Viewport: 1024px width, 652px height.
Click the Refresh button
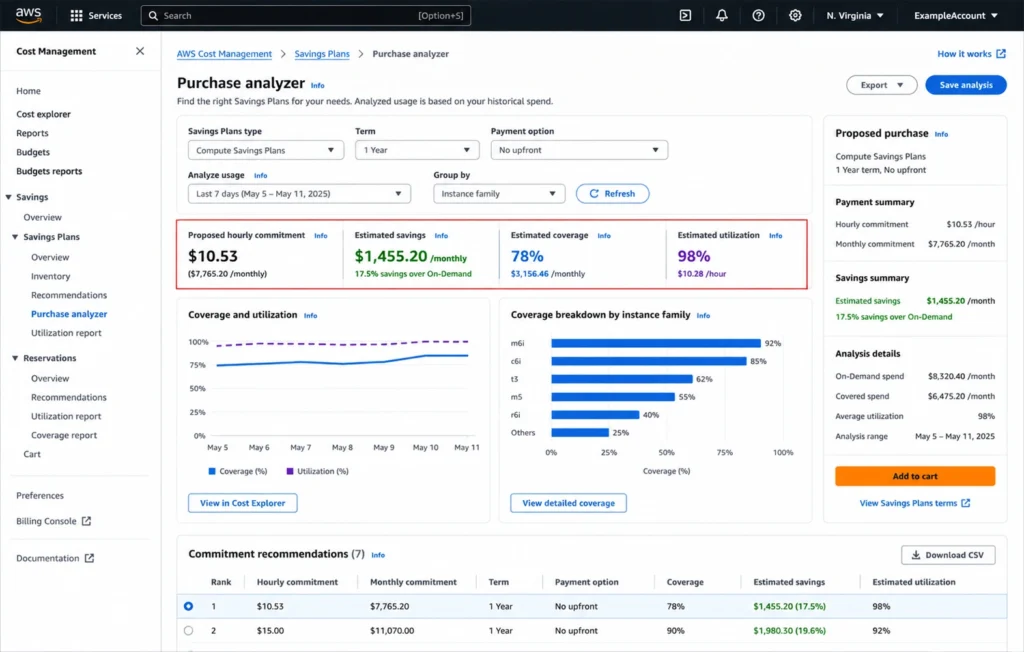pyautogui.click(x=612, y=194)
